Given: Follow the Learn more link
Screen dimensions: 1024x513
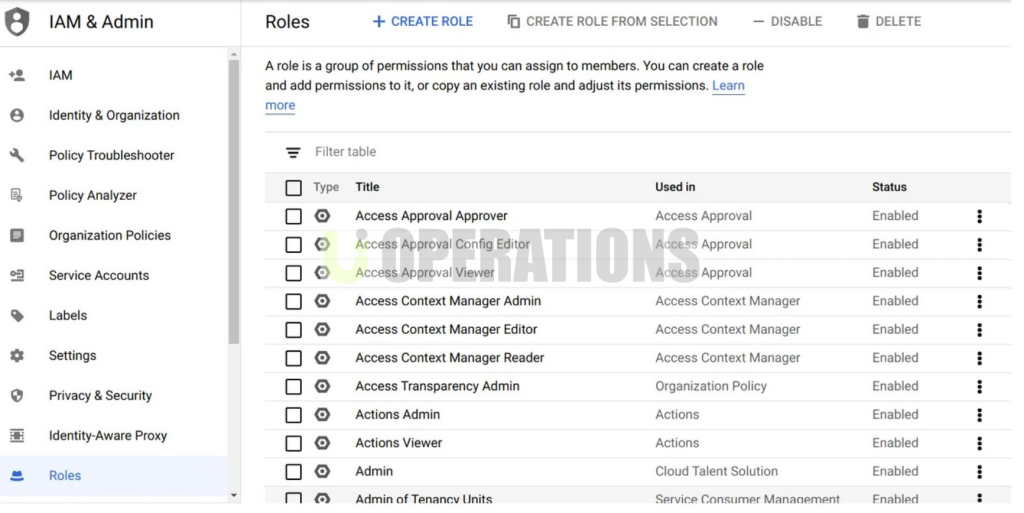Looking at the screenshot, I should (728, 86).
